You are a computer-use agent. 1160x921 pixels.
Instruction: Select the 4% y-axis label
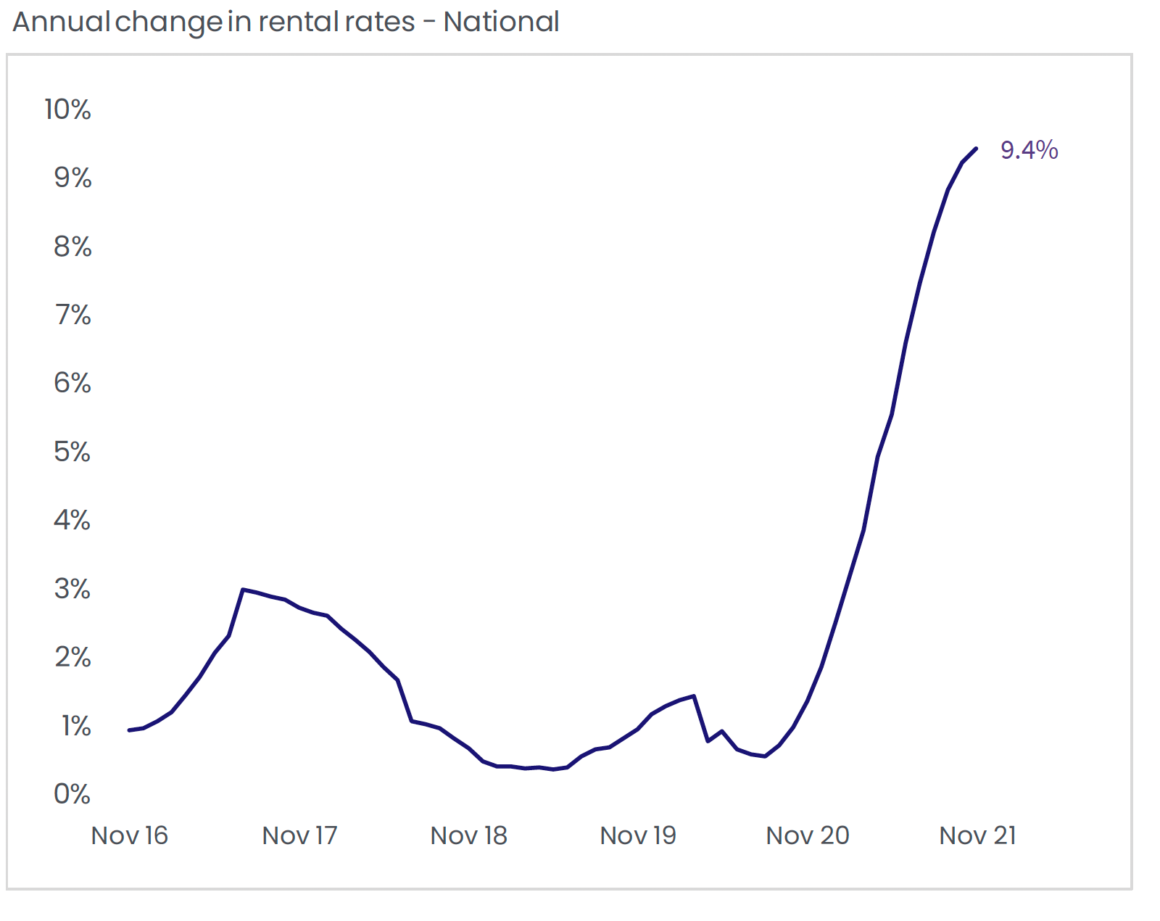coord(71,521)
